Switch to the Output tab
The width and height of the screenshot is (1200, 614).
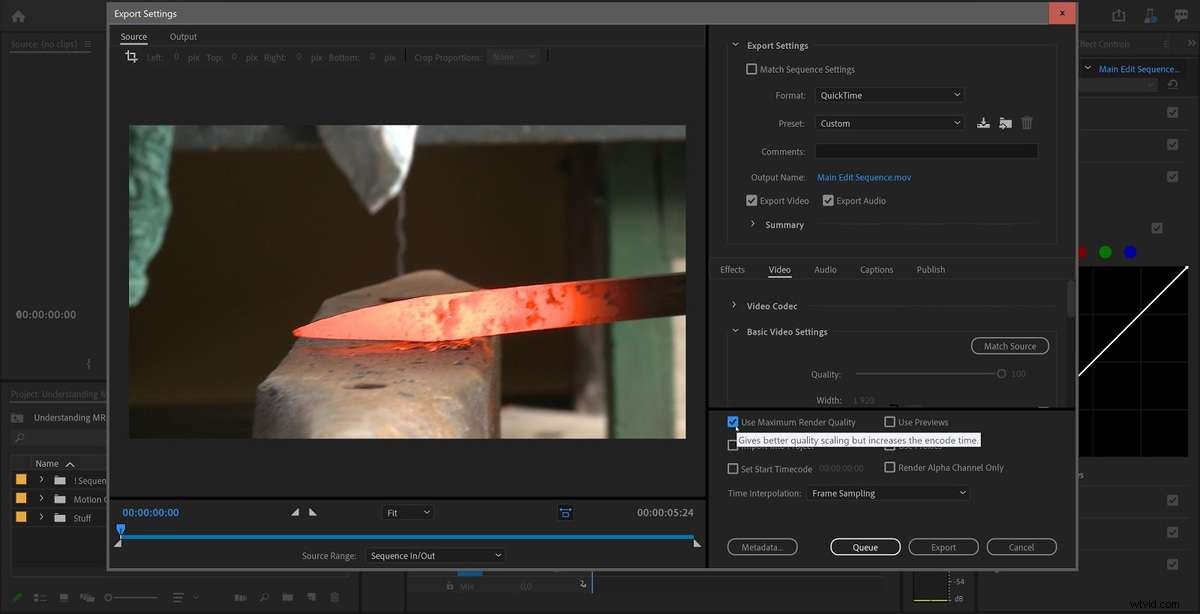182,36
